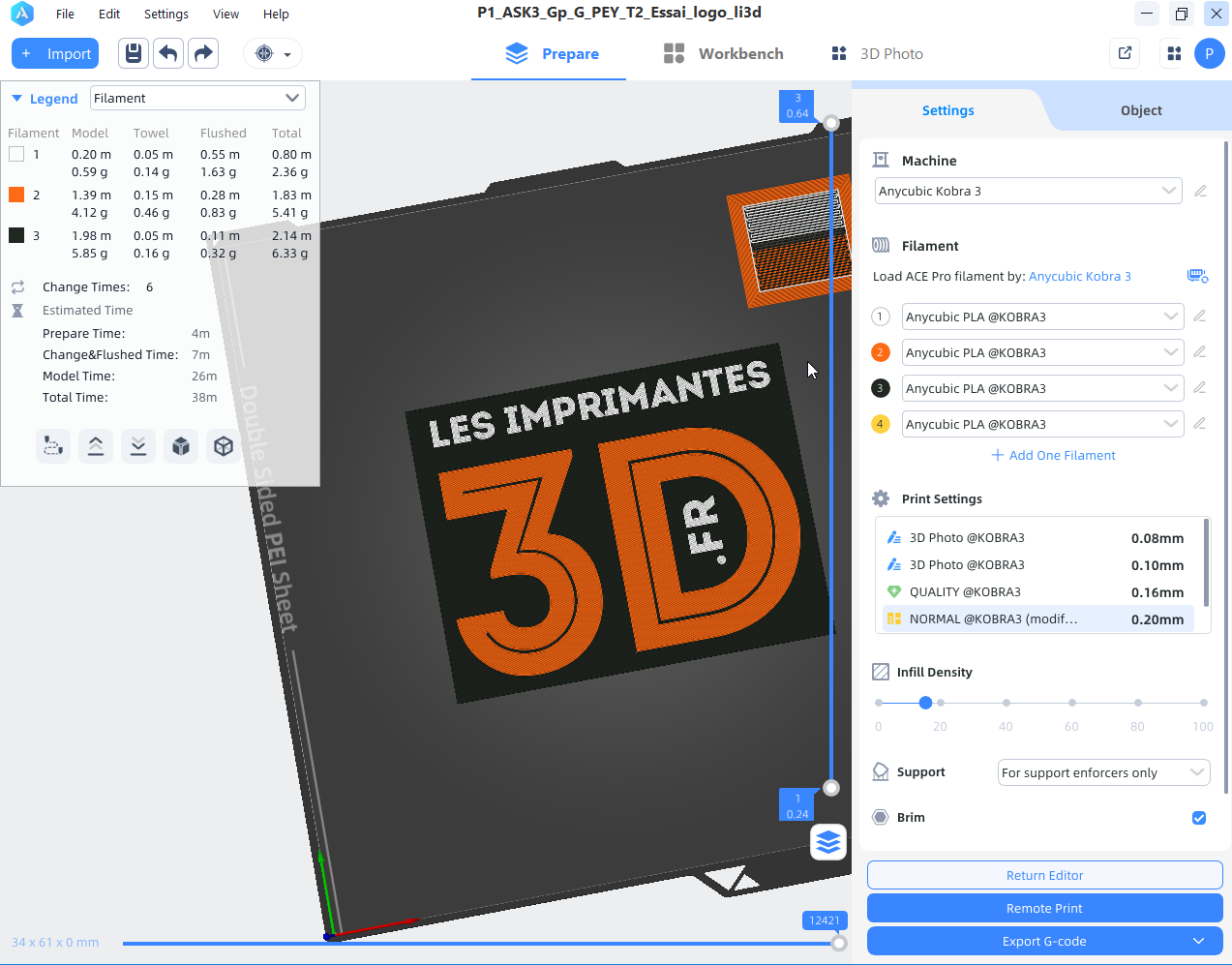Screen dimensions: 1232x965
Task: Open filament 1 Anycubic PLA dropdown
Action: point(1043,317)
